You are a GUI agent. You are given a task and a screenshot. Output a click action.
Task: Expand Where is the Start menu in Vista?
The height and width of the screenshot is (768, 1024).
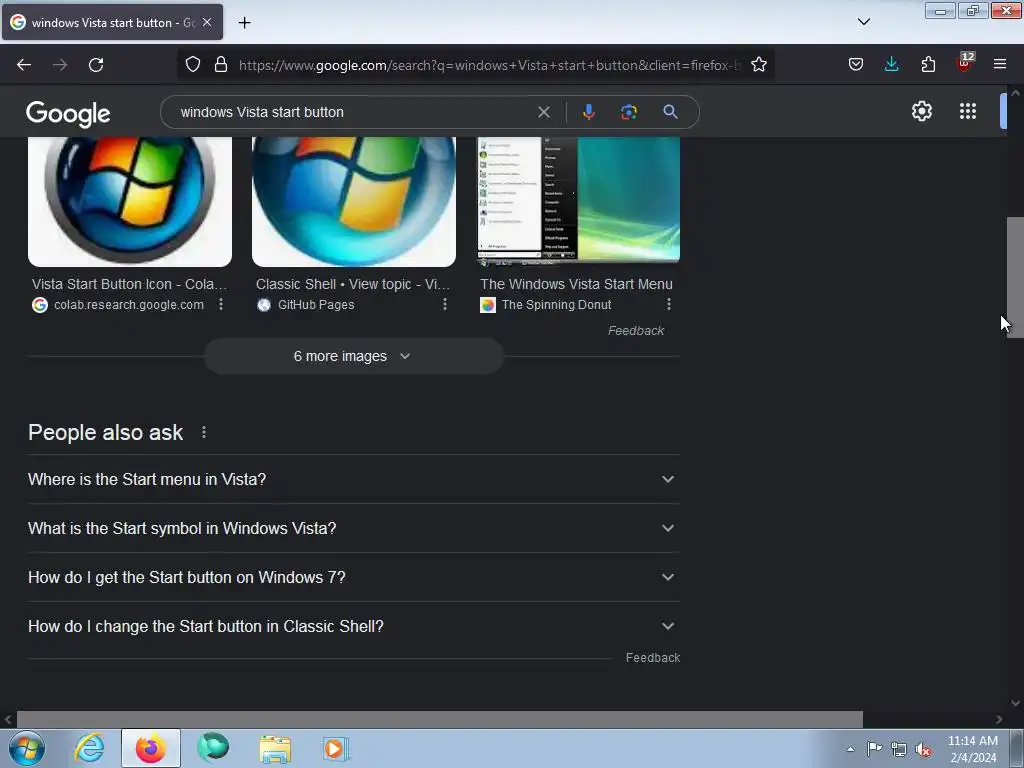pyautogui.click(x=353, y=479)
